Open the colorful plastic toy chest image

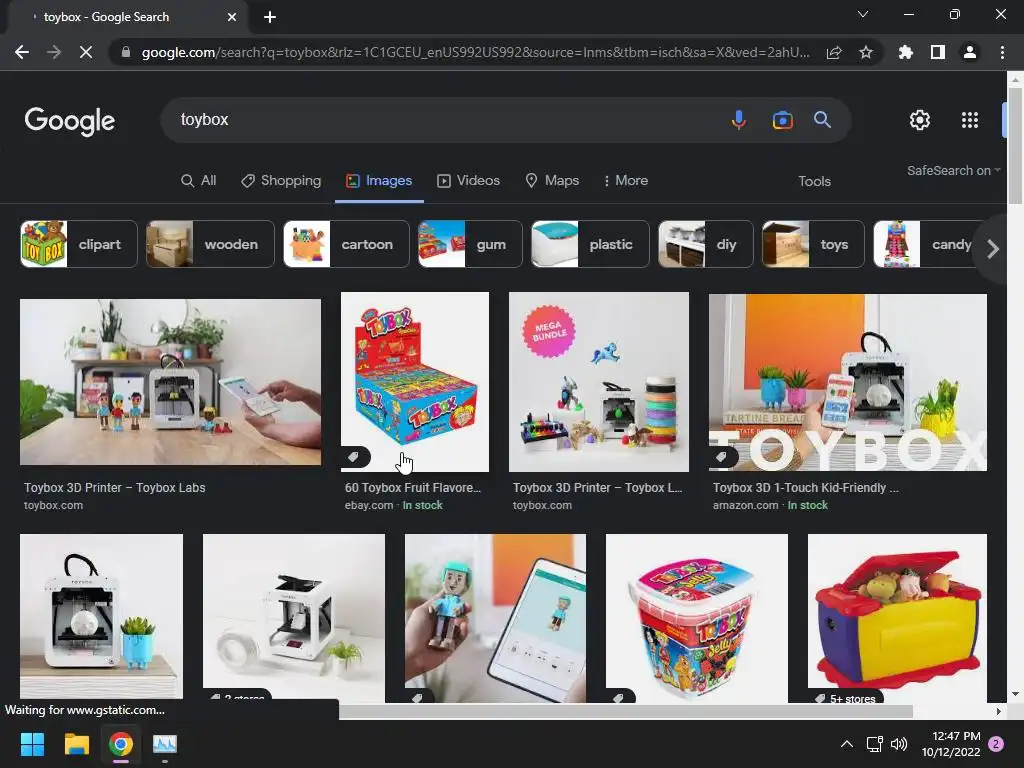pos(897,618)
